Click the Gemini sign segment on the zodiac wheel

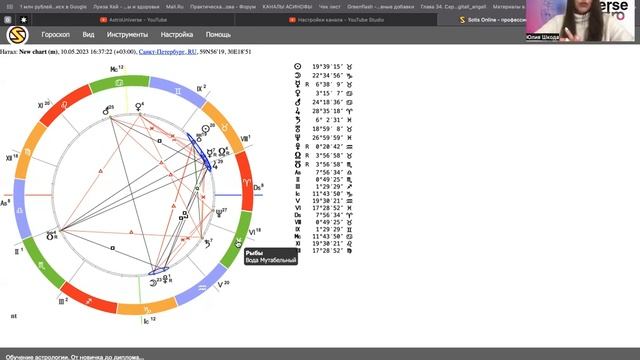177,91
